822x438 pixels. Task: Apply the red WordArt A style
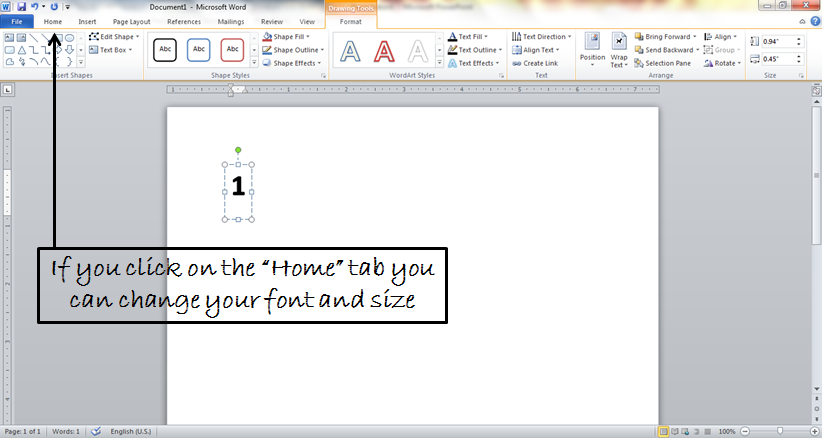pos(384,51)
